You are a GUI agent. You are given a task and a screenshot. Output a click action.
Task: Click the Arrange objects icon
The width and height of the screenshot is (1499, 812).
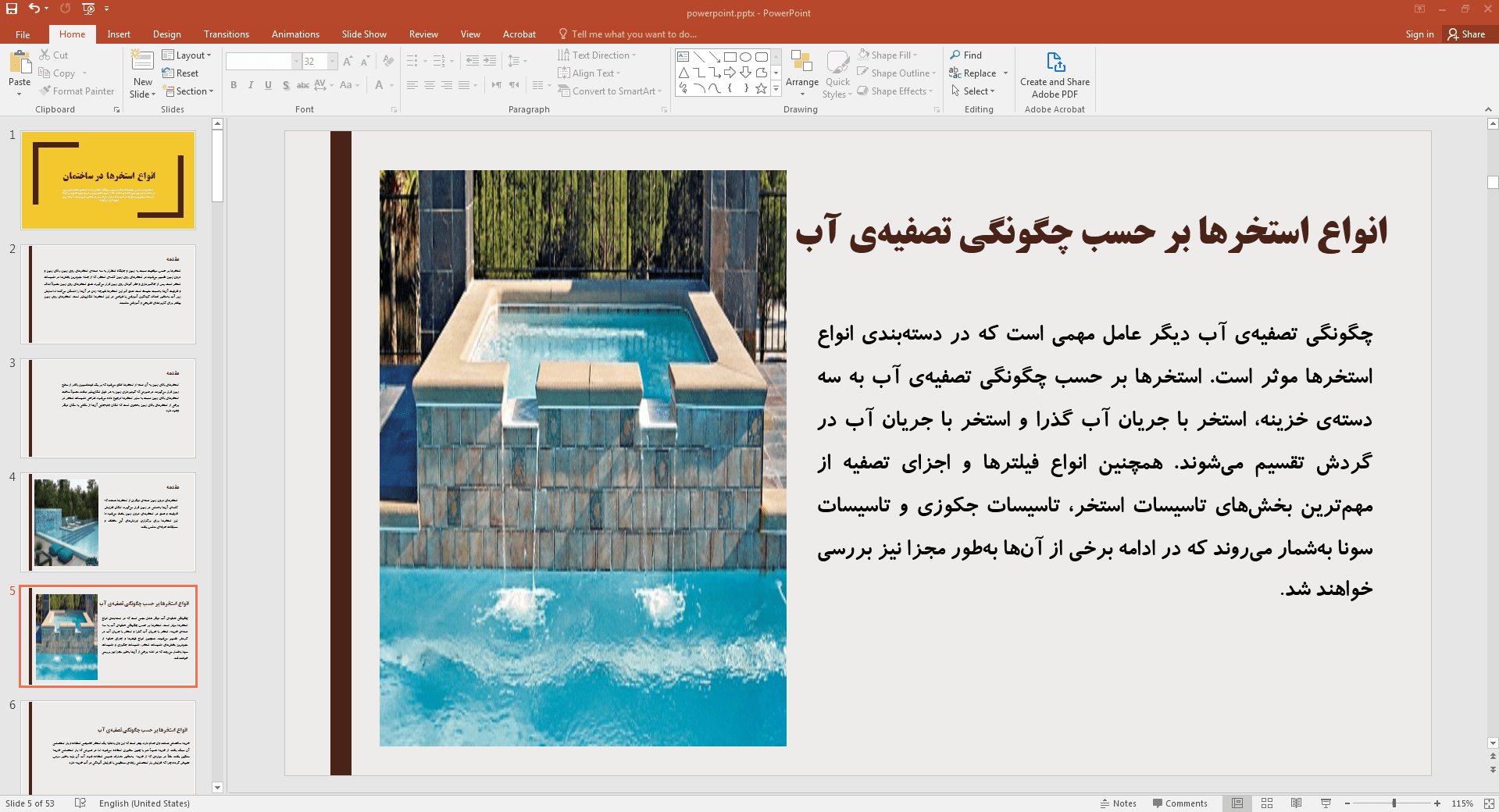[x=801, y=69]
